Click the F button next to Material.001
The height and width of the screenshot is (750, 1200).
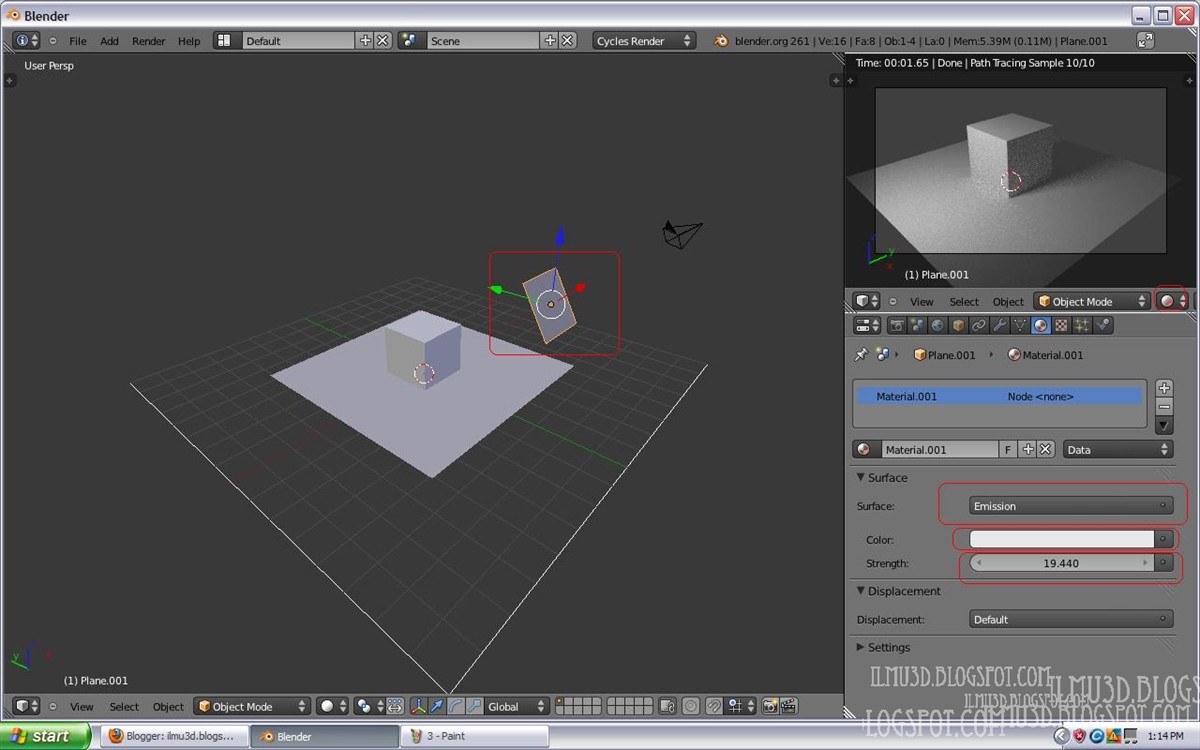[x=1007, y=448]
